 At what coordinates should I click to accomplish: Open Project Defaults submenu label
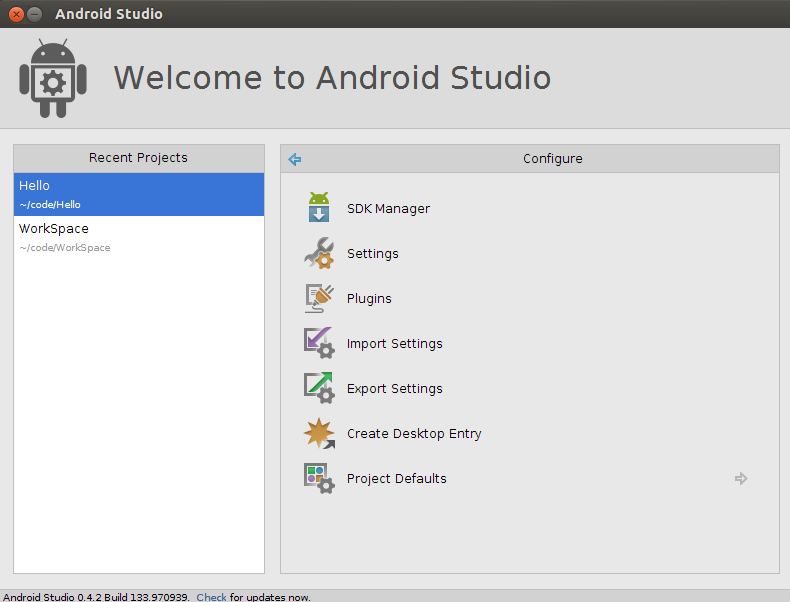tap(397, 479)
